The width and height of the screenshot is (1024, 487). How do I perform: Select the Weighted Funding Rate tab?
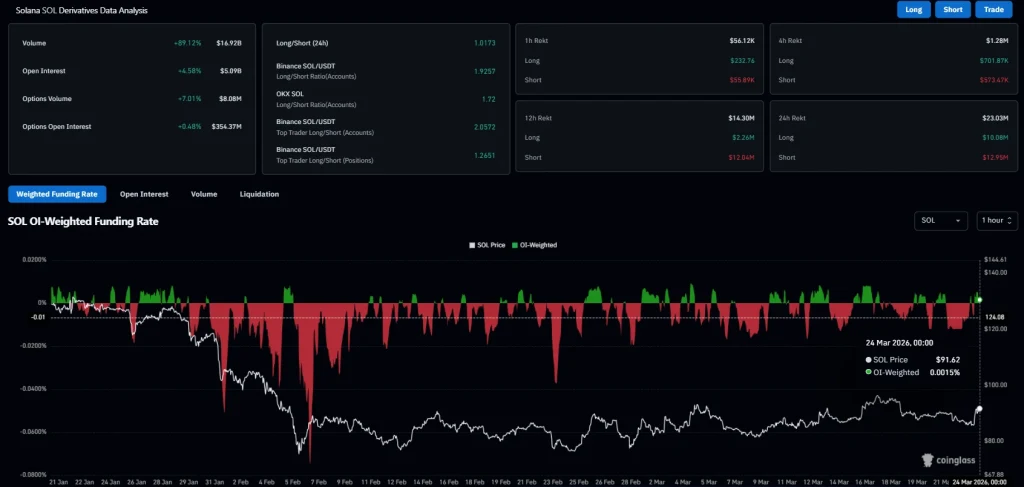click(x=57, y=194)
